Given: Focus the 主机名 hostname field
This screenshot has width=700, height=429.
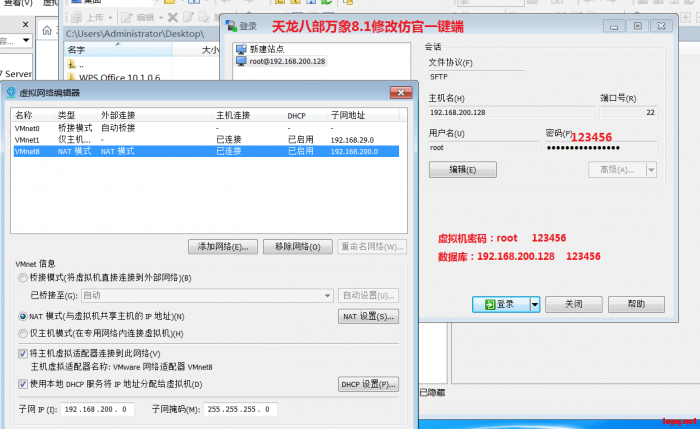Looking at the screenshot, I should pos(511,112).
